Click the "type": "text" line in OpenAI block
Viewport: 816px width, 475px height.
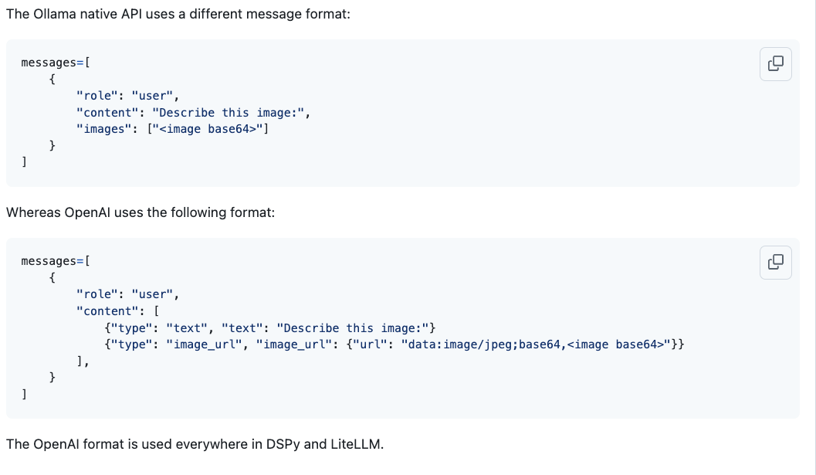[269, 328]
